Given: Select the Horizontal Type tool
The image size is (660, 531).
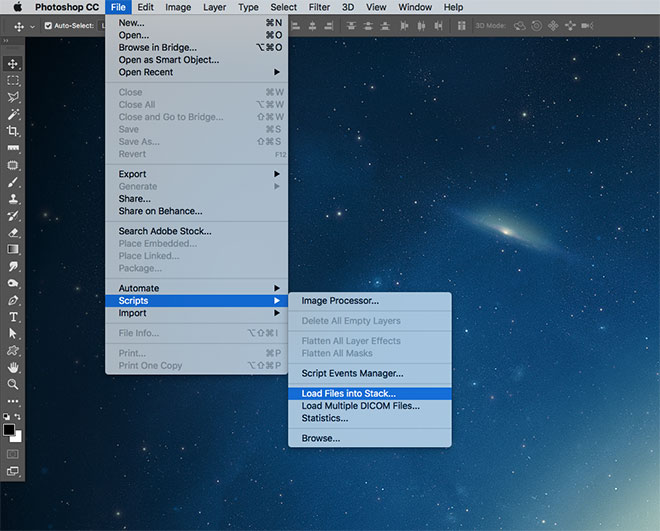Looking at the screenshot, I should (13, 317).
